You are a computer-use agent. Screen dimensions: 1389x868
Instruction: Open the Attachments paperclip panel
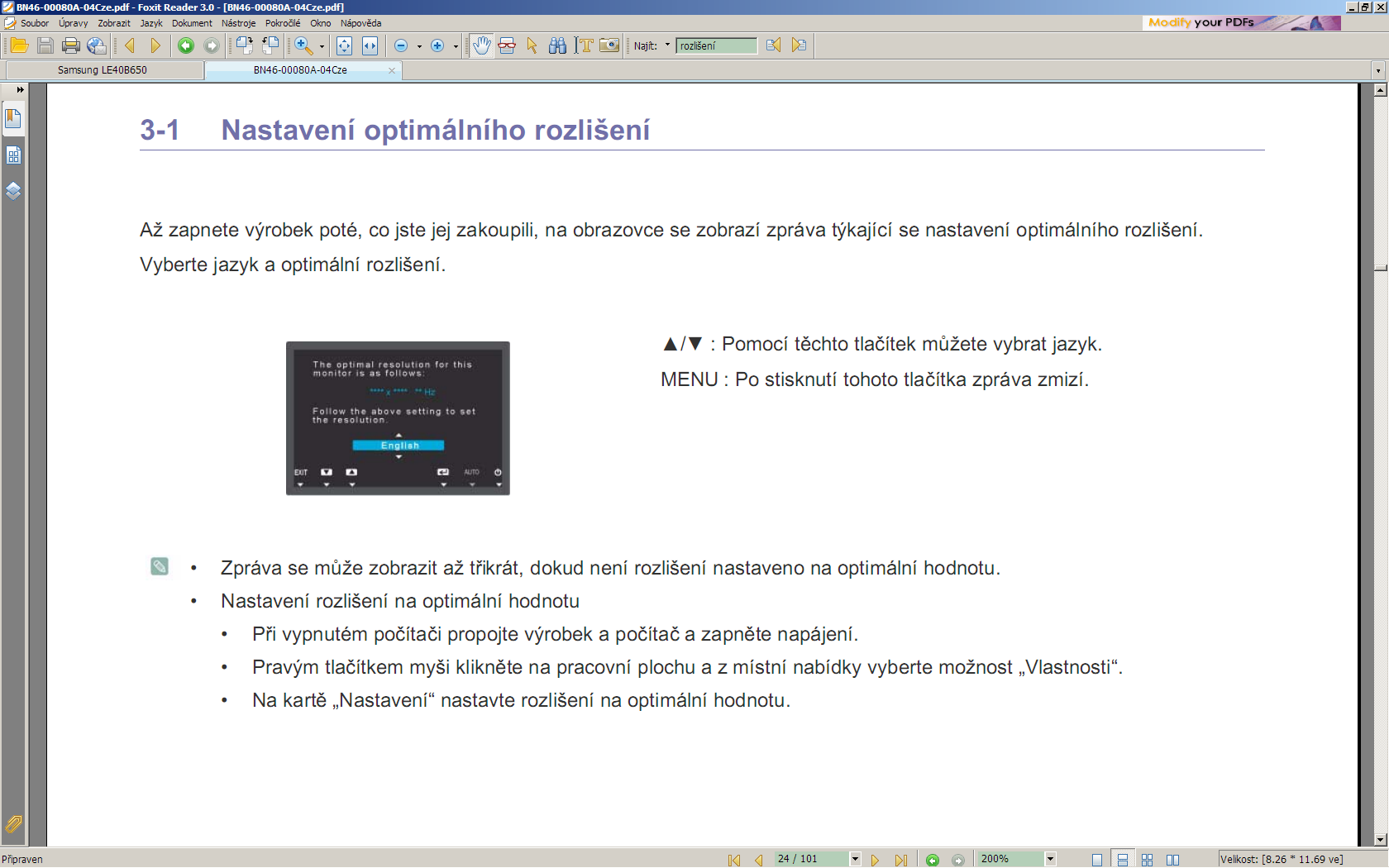click(14, 824)
